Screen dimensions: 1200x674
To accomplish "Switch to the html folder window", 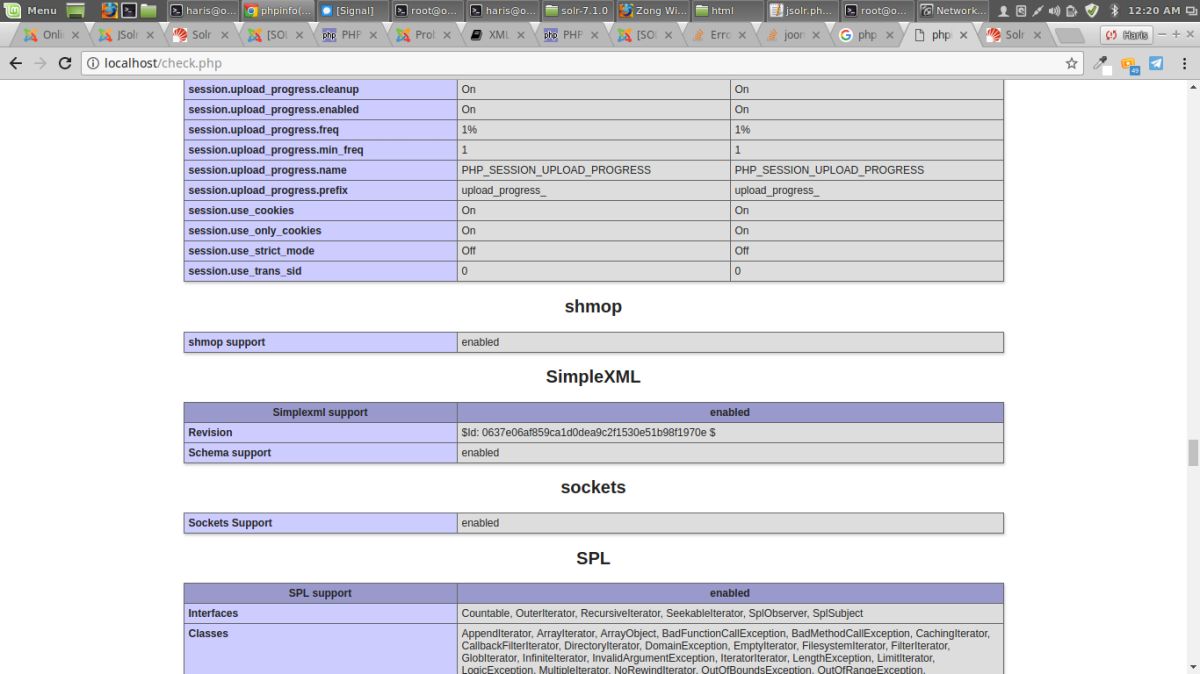I will (x=727, y=10).
